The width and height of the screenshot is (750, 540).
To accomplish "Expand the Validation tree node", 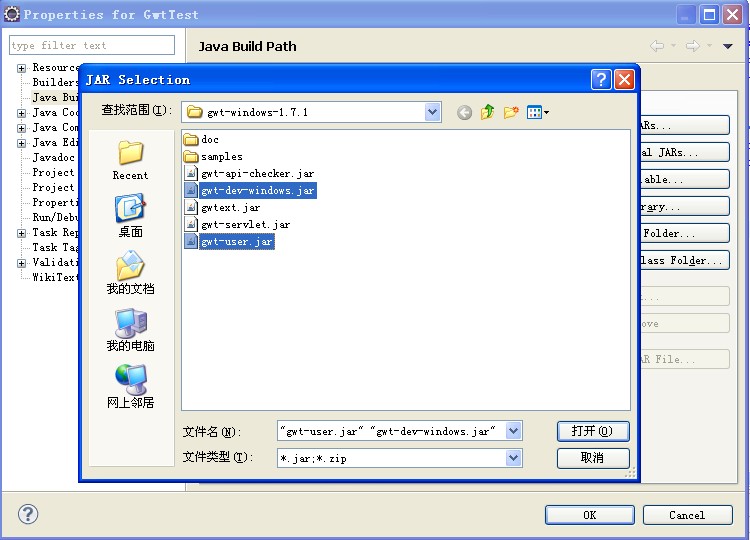I will pyautogui.click(x=21, y=263).
